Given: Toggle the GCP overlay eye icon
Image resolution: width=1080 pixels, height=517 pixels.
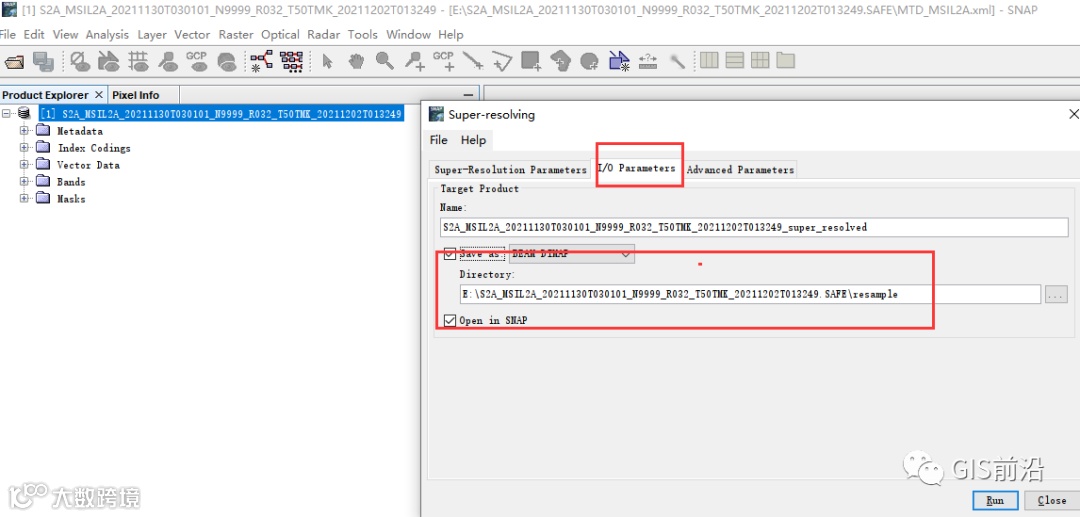Looking at the screenshot, I should (197, 61).
